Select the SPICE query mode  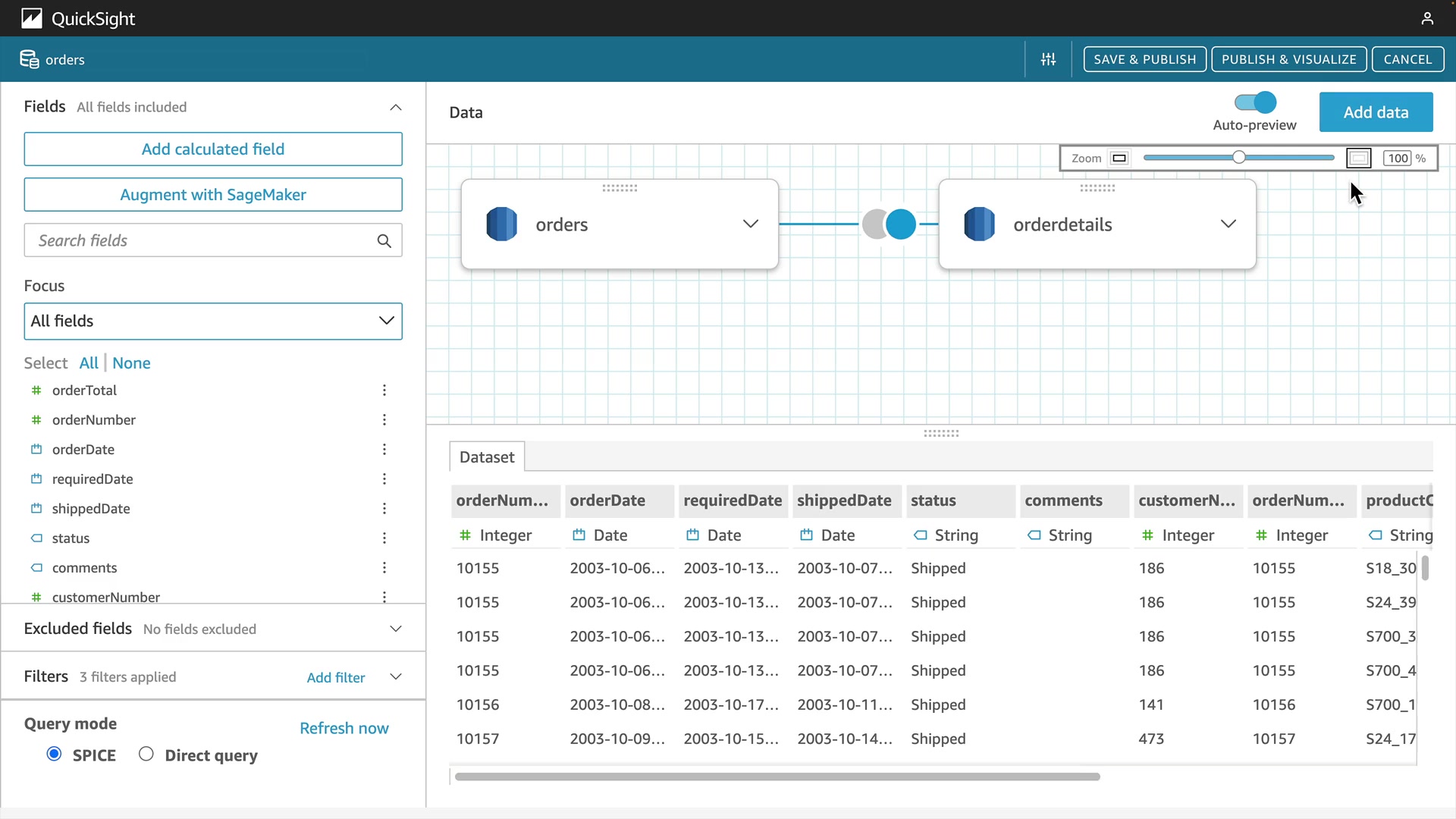54,754
